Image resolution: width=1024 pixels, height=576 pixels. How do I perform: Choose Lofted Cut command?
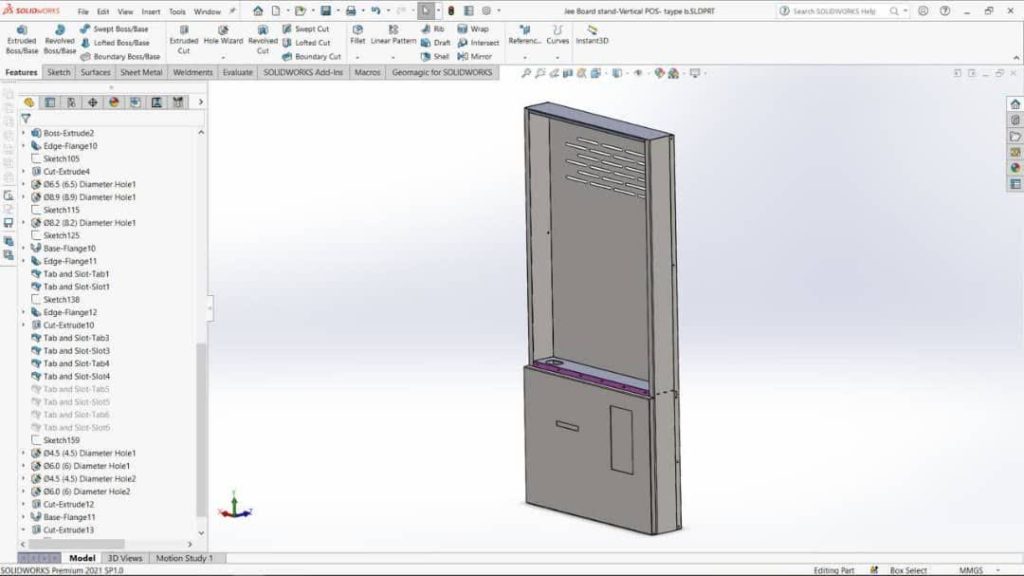[306, 43]
